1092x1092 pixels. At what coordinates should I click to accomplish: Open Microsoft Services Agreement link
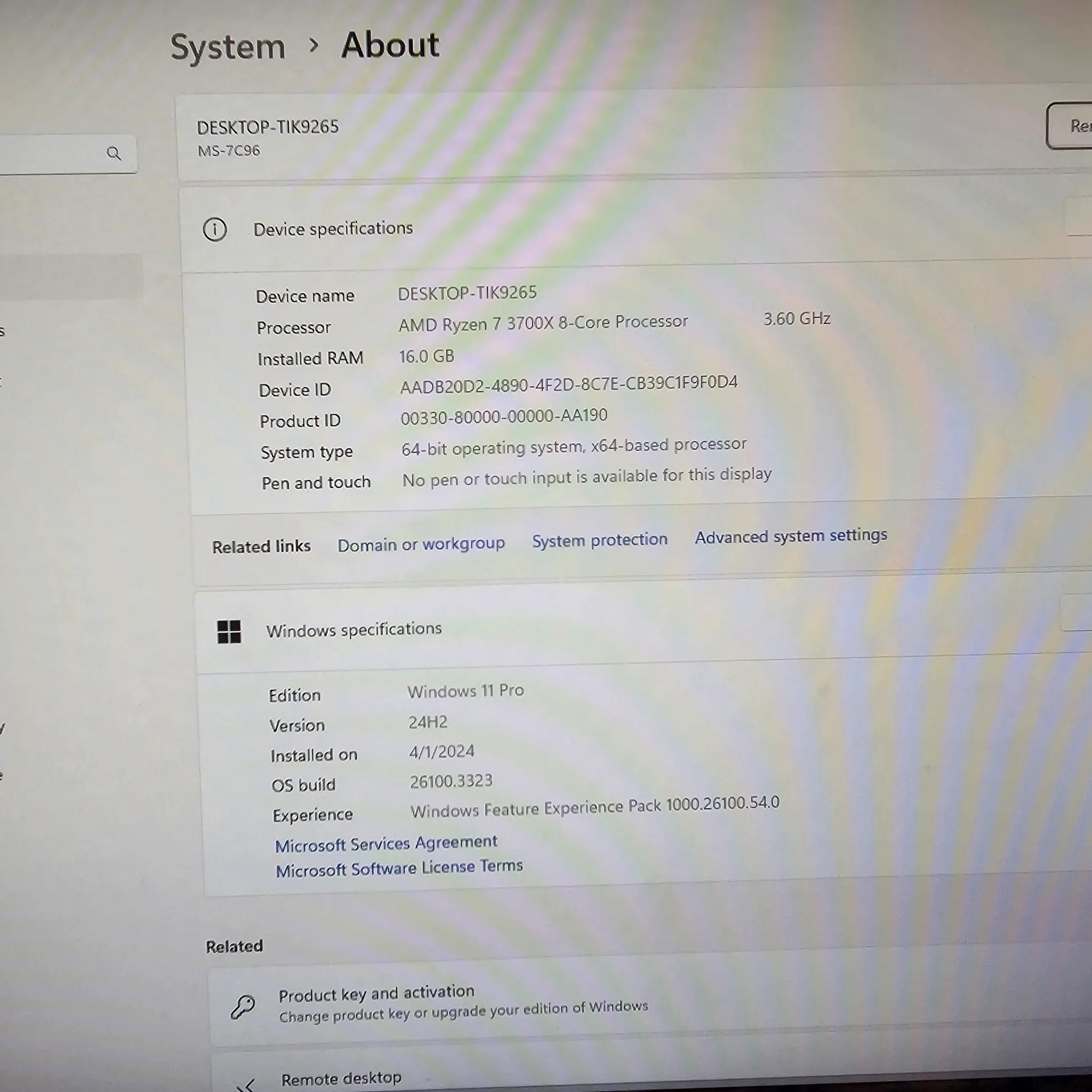click(386, 844)
